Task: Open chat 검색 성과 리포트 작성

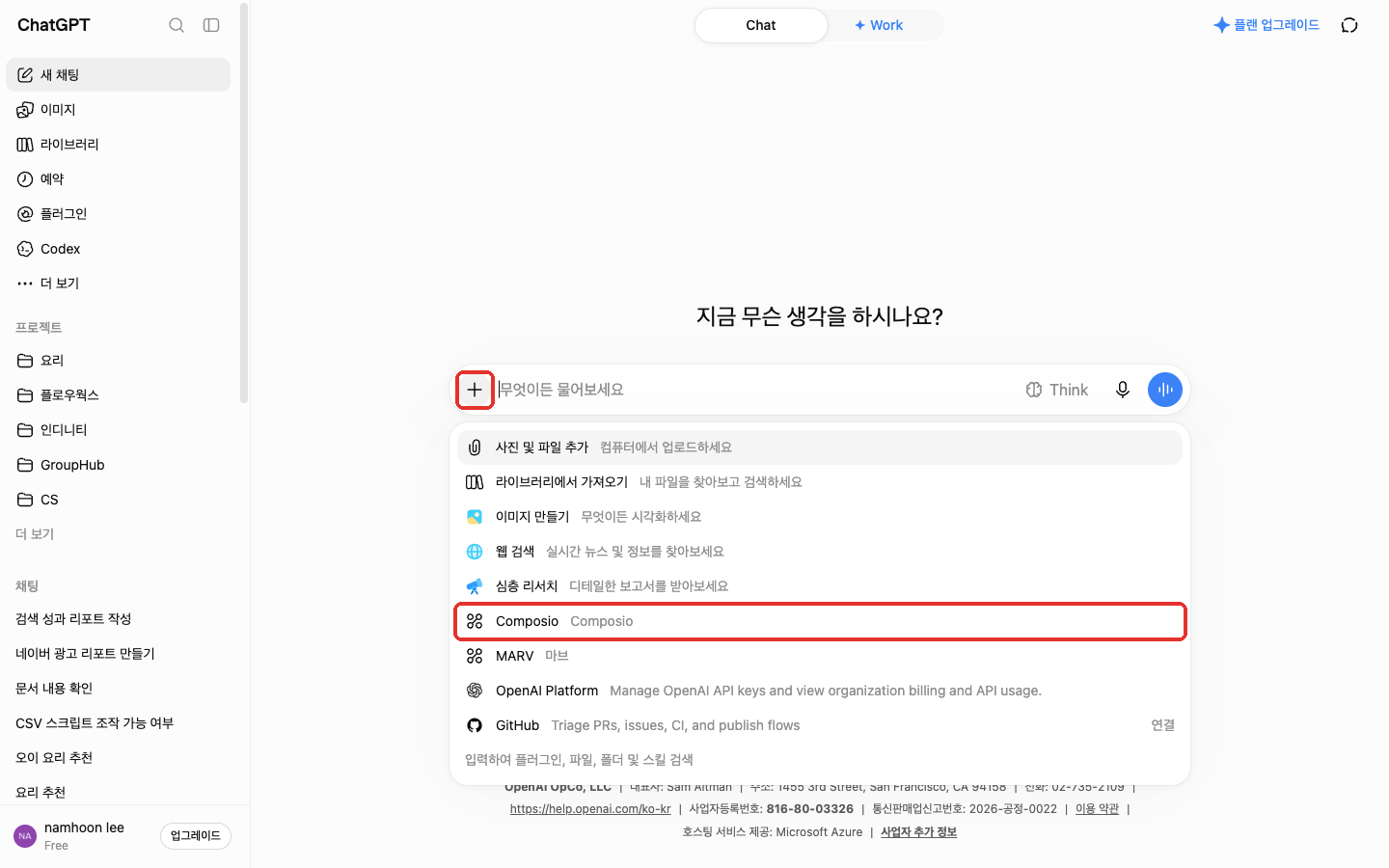Action: (118, 619)
